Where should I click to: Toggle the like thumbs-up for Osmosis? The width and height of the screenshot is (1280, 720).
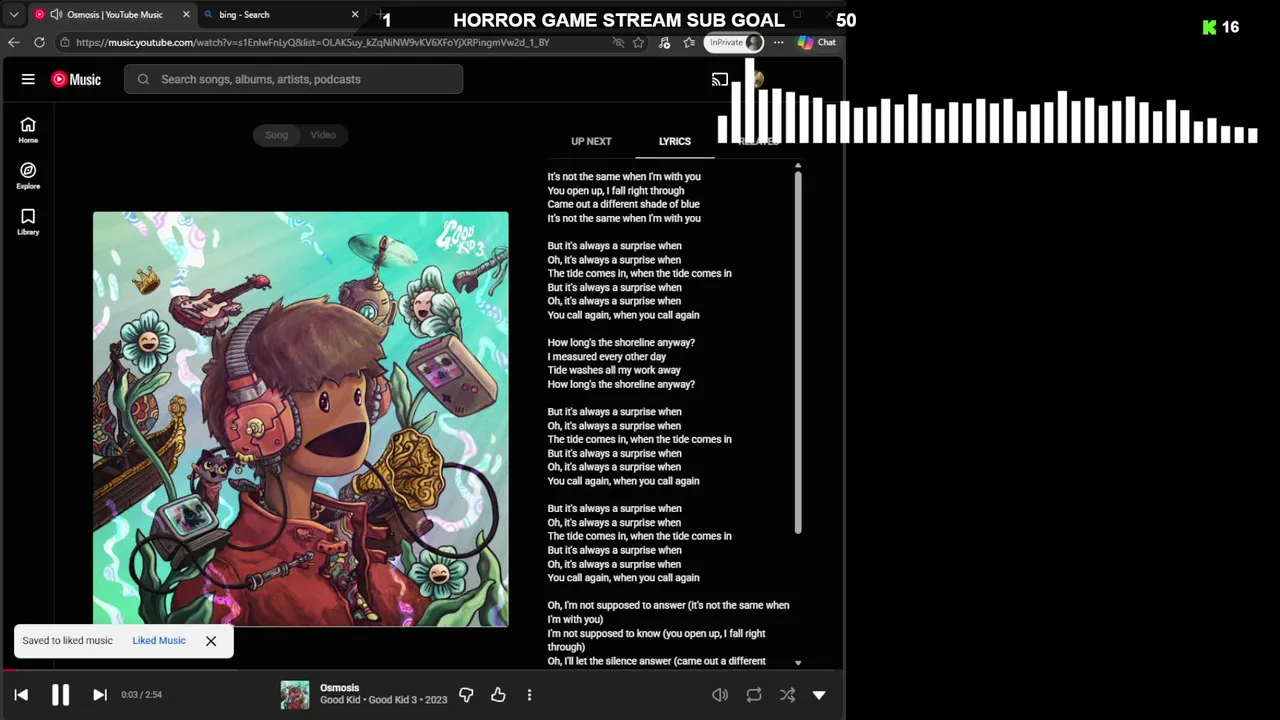pyautogui.click(x=498, y=694)
